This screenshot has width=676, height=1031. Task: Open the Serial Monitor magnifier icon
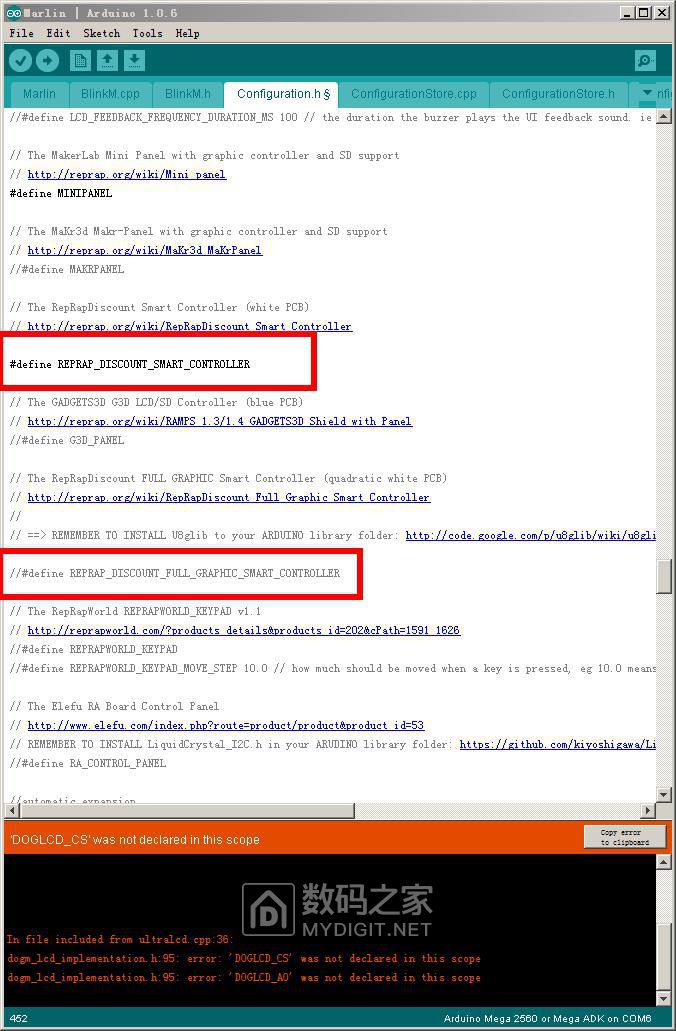point(645,60)
